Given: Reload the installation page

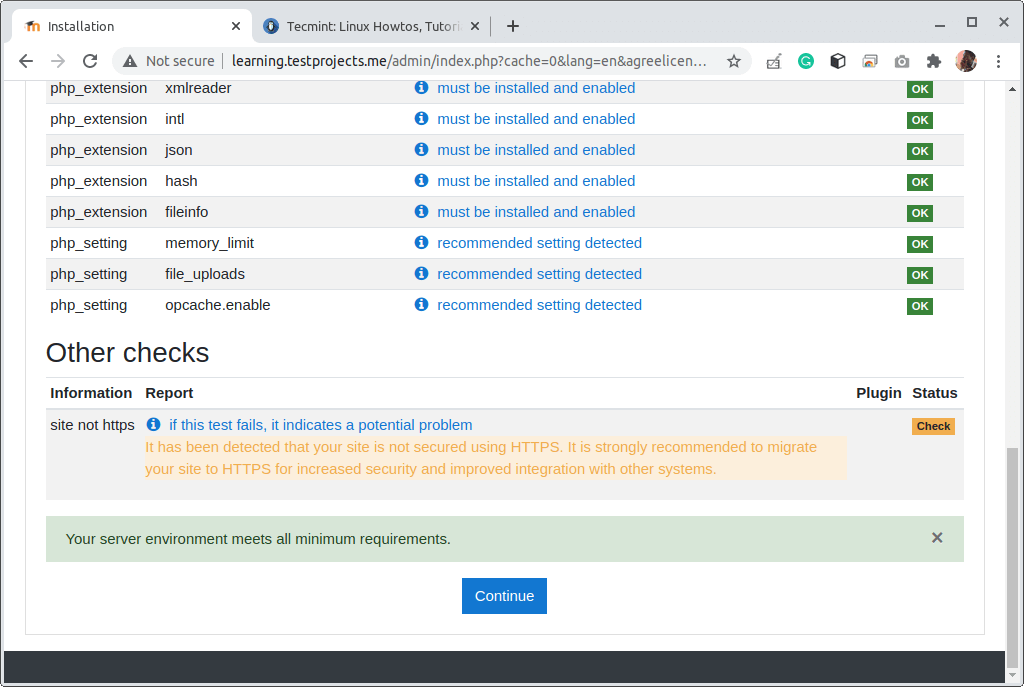Looking at the screenshot, I should tap(90, 61).
